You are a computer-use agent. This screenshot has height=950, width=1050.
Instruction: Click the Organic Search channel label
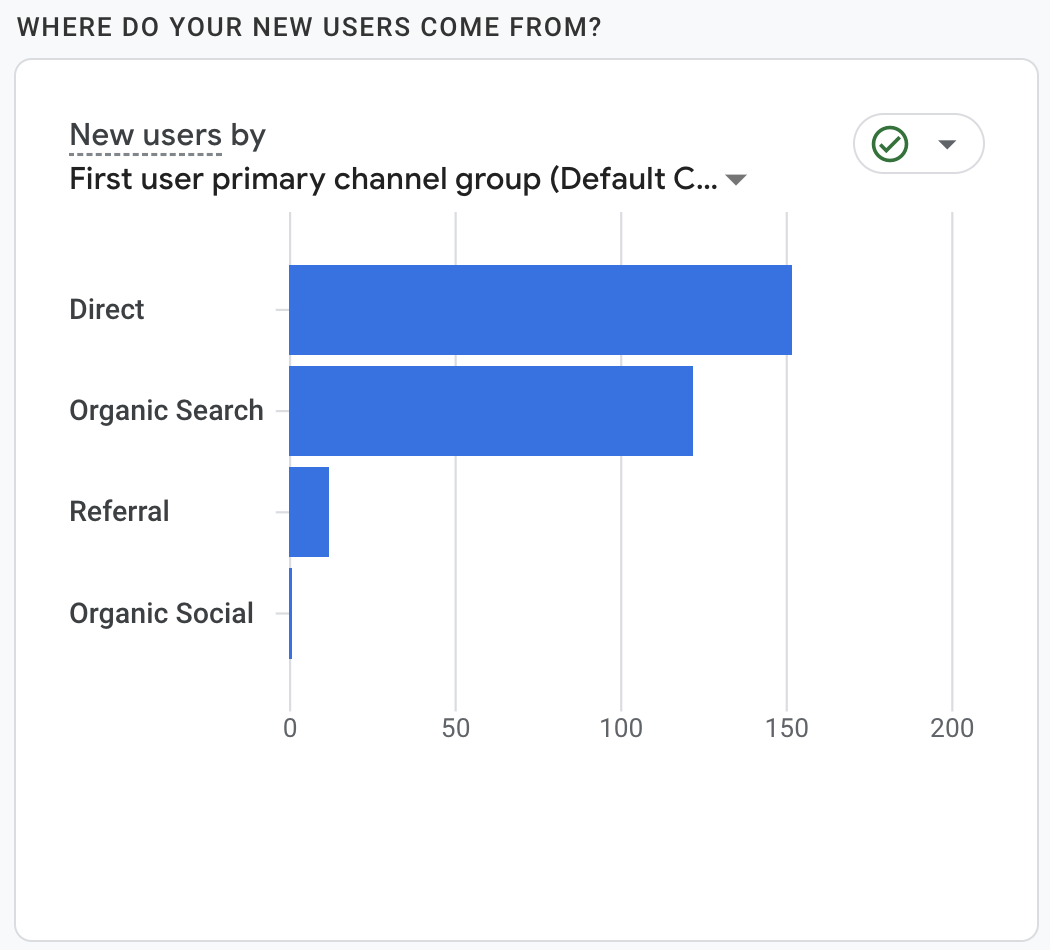[x=166, y=411]
